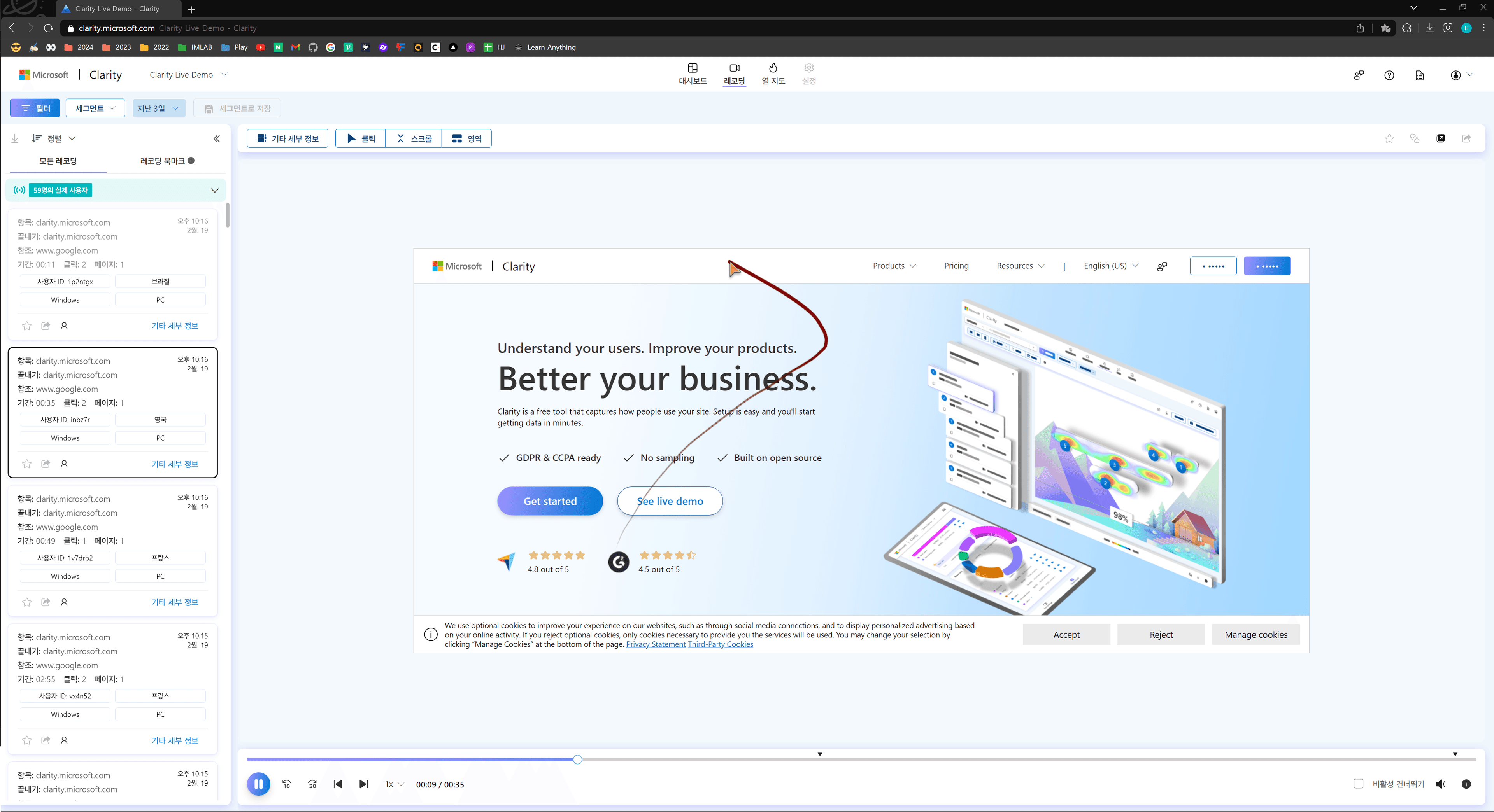This screenshot has height=812, width=1494.
Task: Expand 59명의 실제 사용자 section
Action: coord(215,190)
